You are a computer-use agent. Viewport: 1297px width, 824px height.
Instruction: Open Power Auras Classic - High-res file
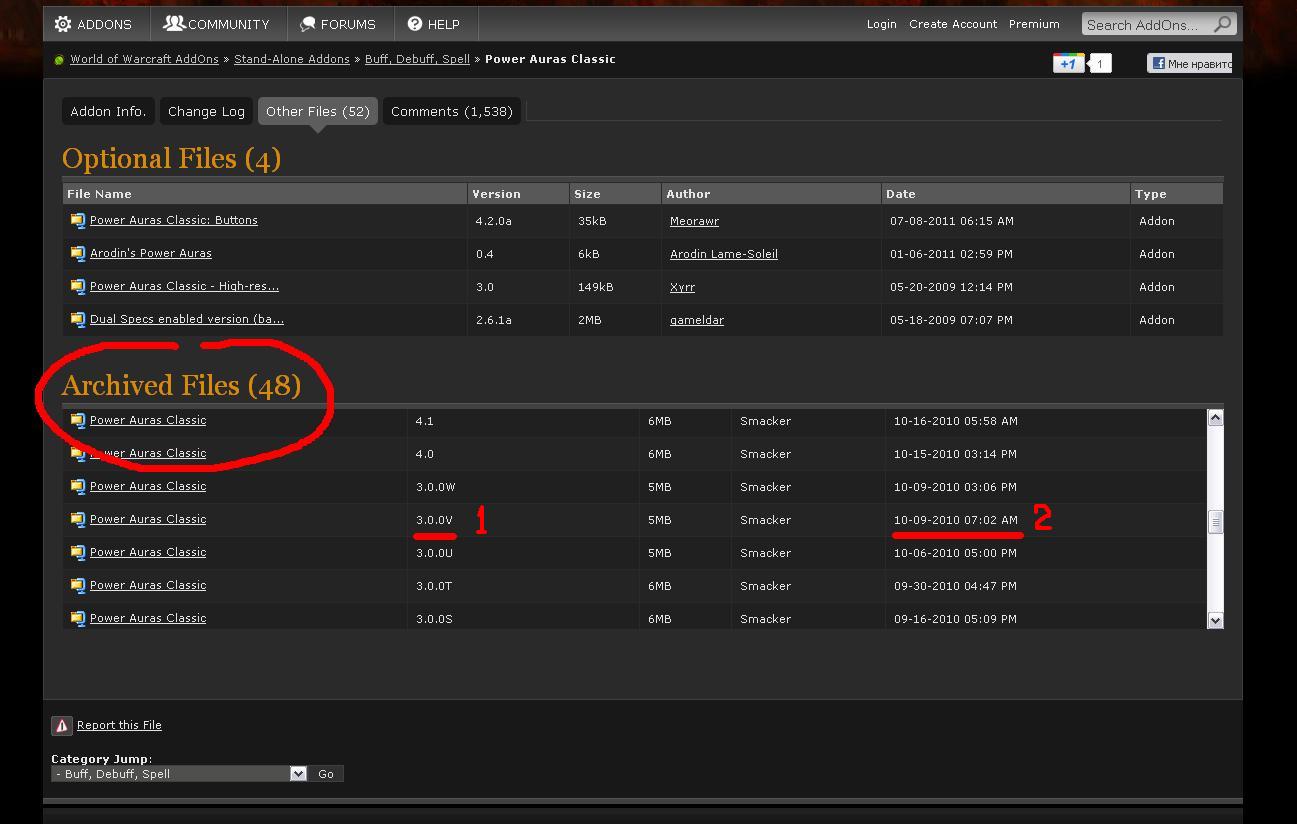click(x=184, y=286)
